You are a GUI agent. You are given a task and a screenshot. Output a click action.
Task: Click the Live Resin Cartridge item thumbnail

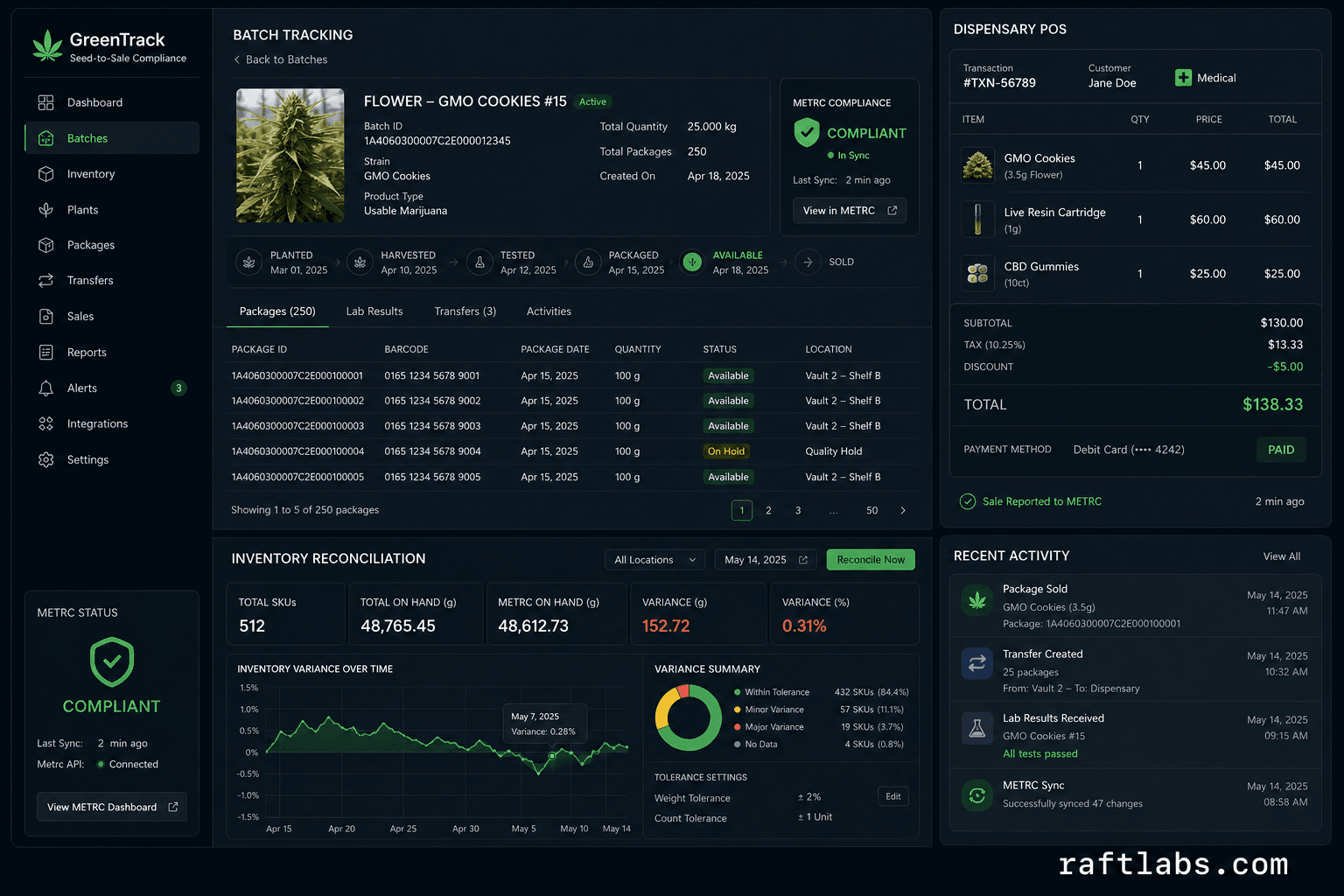[977, 220]
